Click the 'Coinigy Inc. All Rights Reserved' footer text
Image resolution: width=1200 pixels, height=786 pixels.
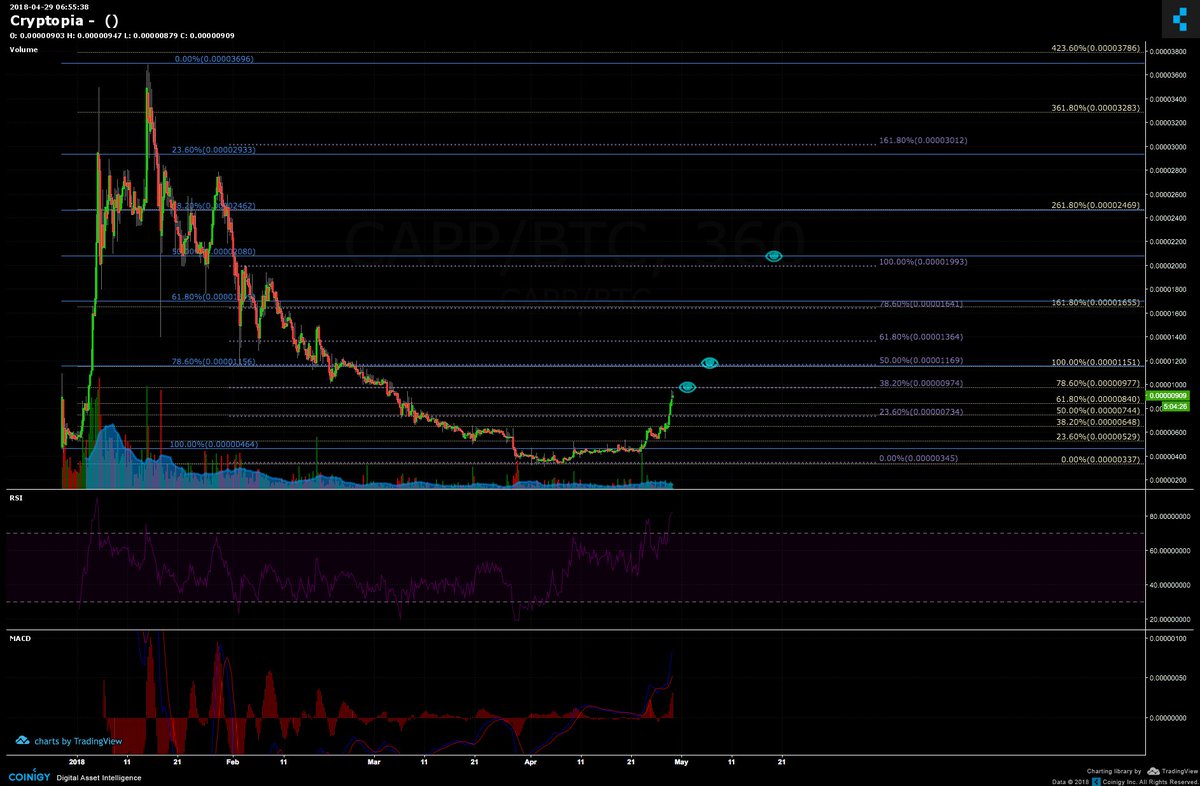1152,781
